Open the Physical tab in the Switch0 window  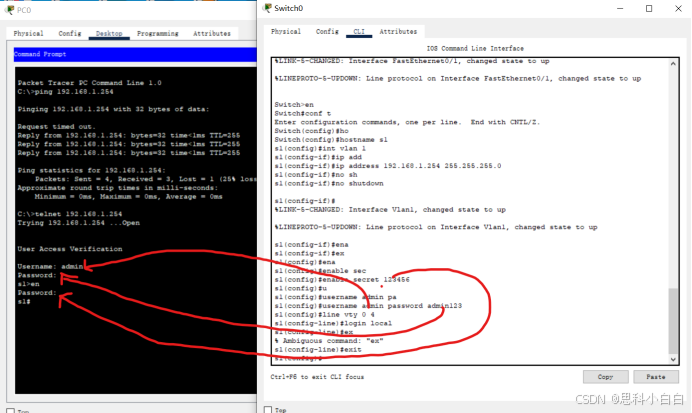[x=286, y=32]
